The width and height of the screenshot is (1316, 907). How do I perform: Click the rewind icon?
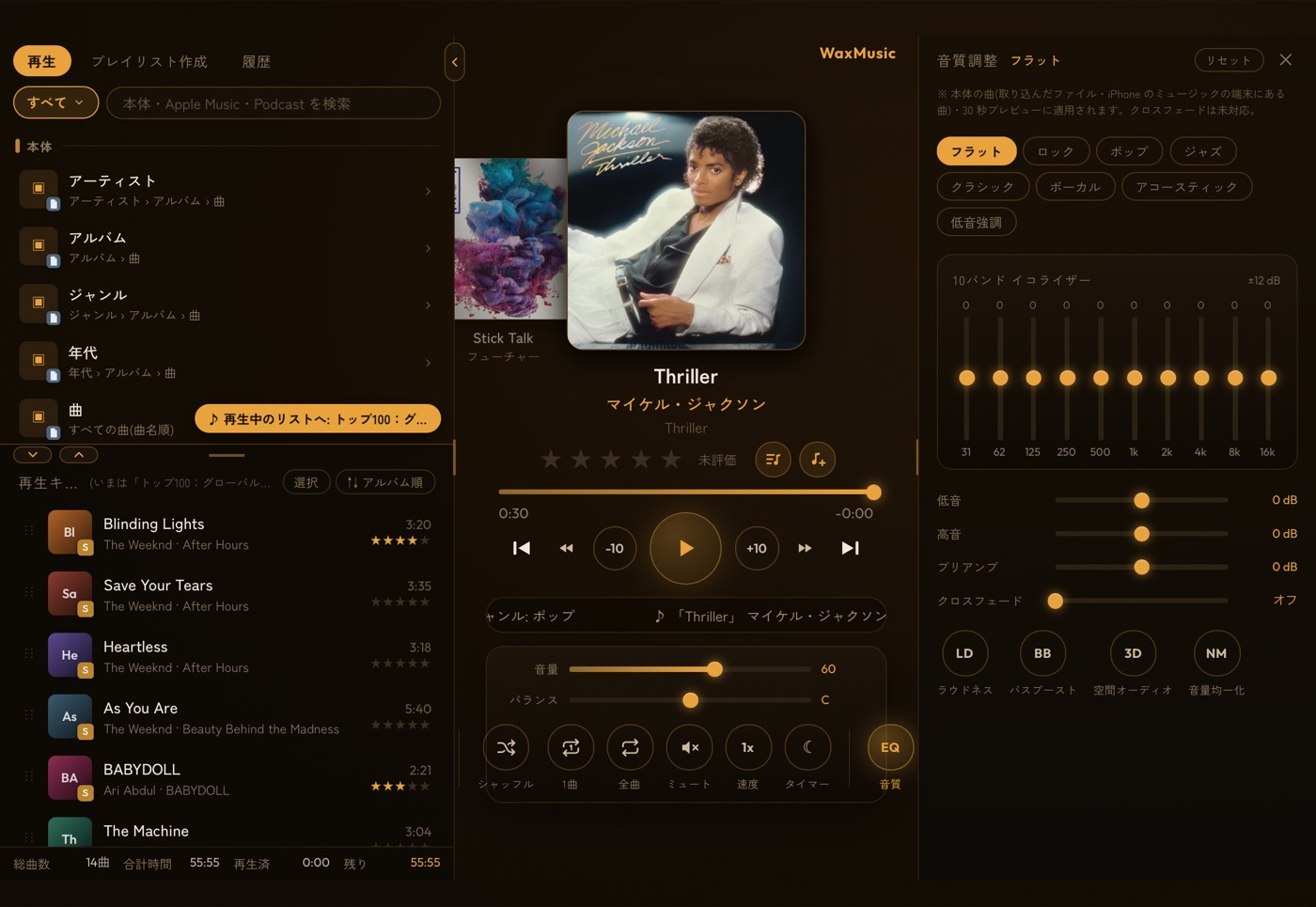pos(566,548)
